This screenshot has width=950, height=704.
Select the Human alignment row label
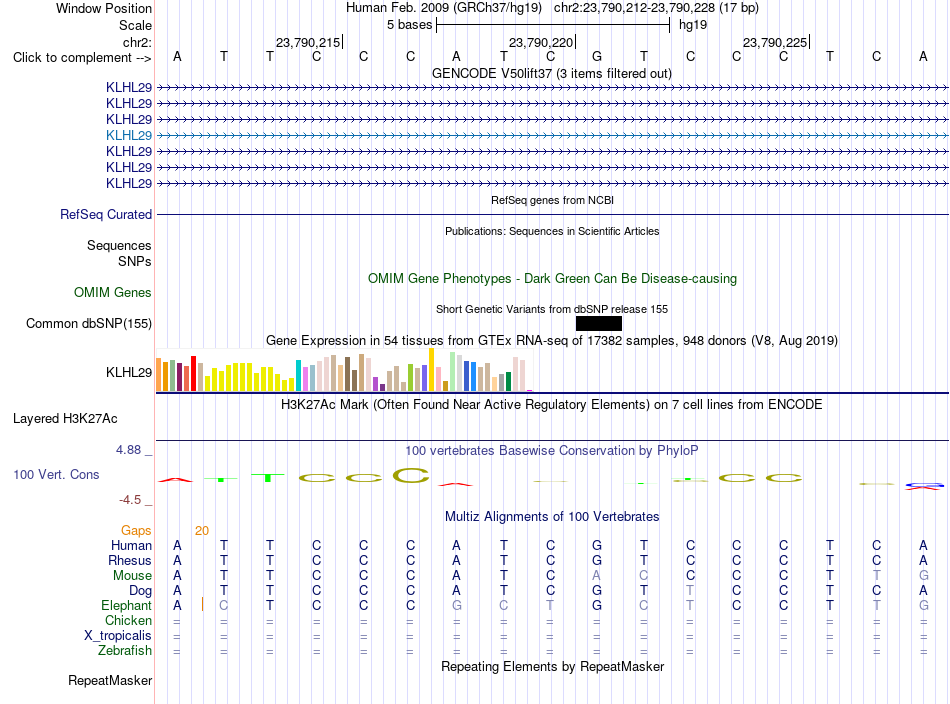tap(131, 545)
